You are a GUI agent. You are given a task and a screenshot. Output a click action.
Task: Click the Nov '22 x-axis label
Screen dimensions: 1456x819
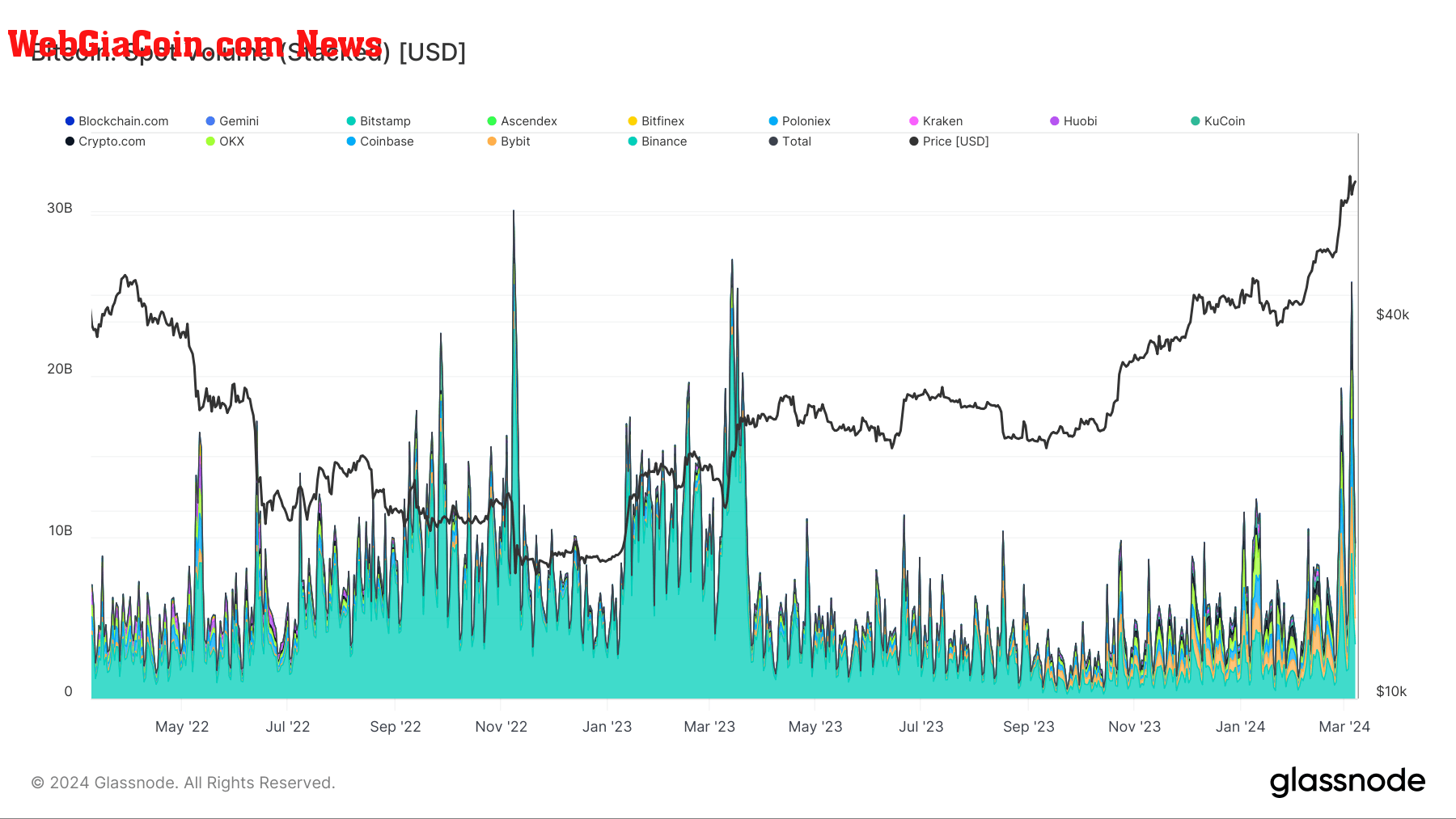click(502, 727)
